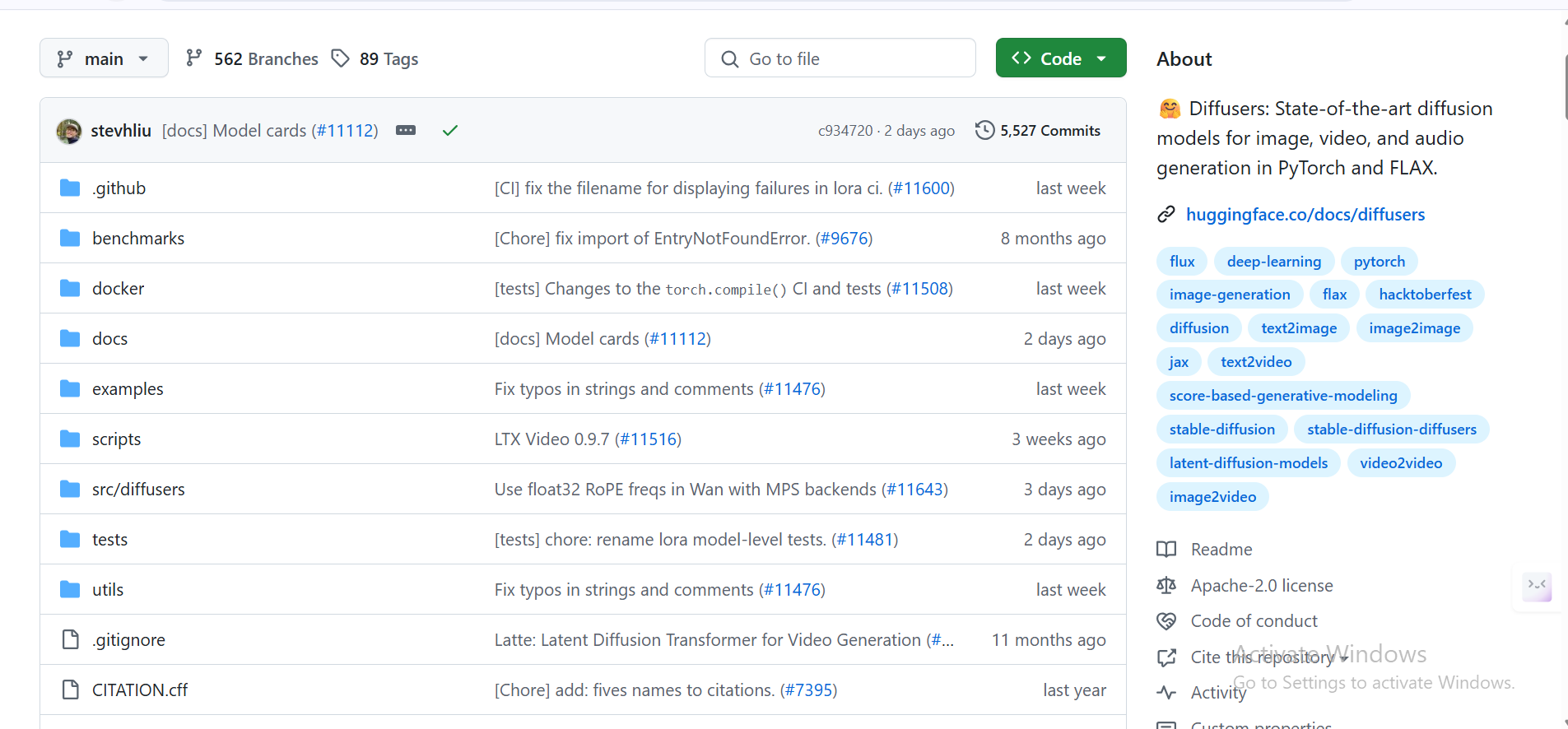1568x729 pixels.
Task: Select the pytorch topic tag
Action: pos(1380,262)
